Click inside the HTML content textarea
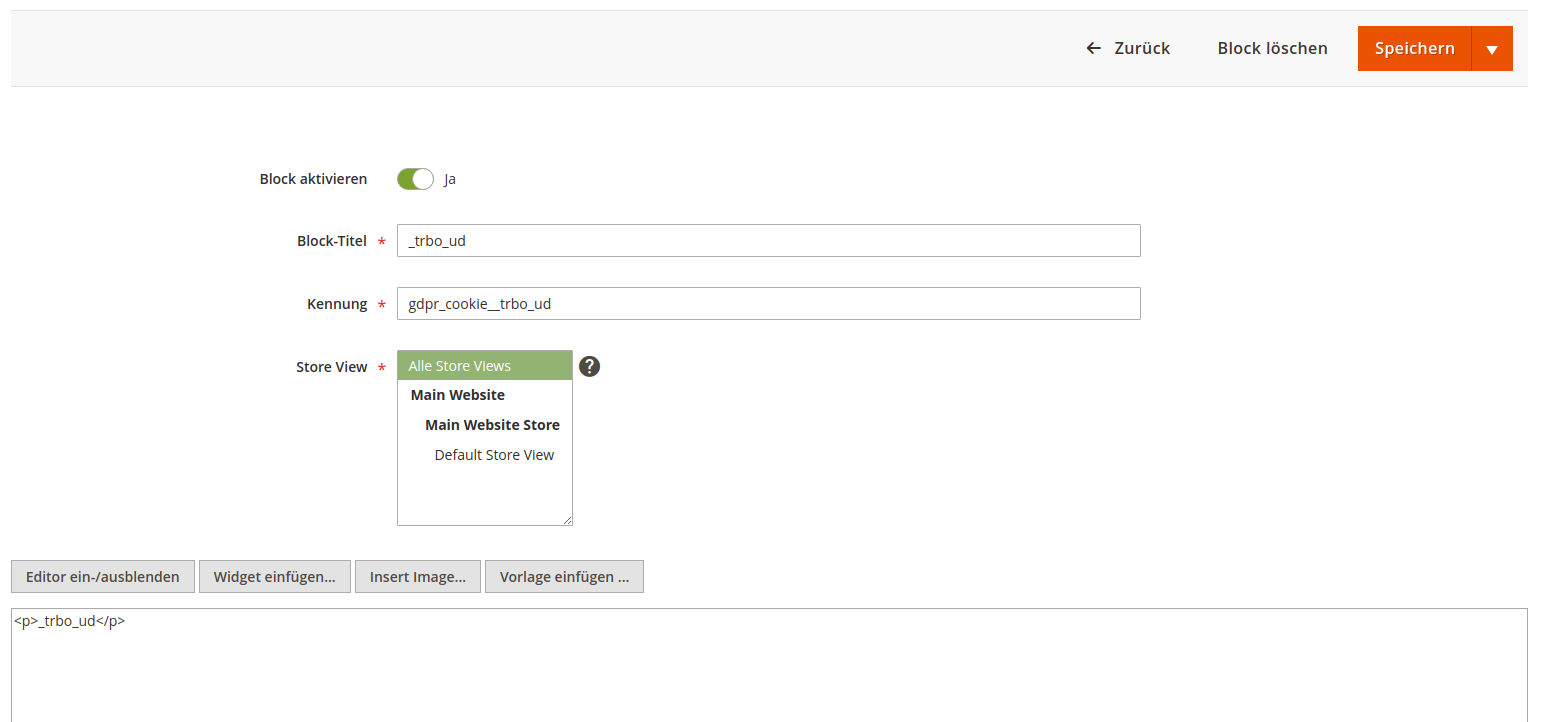Viewport: 1542px width, 722px height. pyautogui.click(x=769, y=665)
